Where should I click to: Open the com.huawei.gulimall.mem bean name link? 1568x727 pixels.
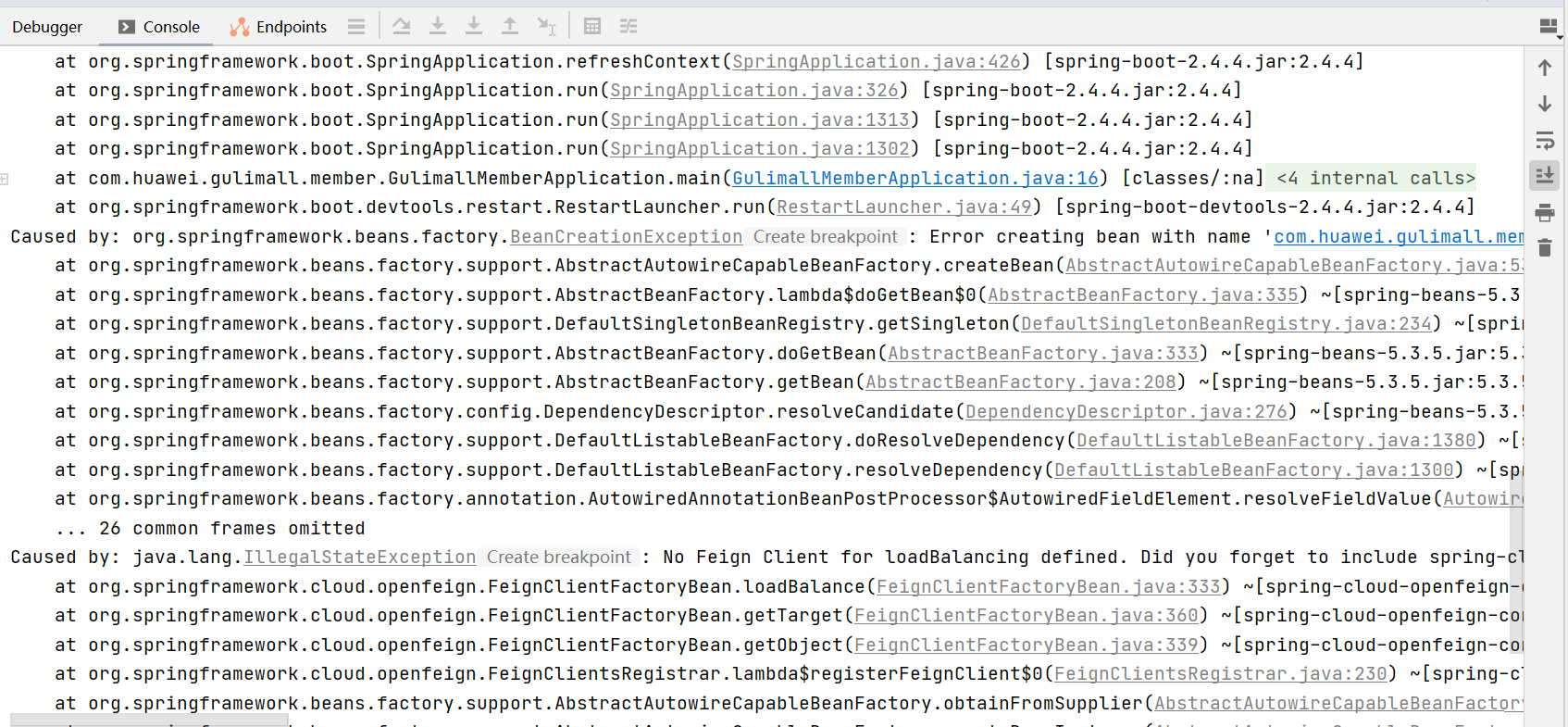click(x=1398, y=237)
